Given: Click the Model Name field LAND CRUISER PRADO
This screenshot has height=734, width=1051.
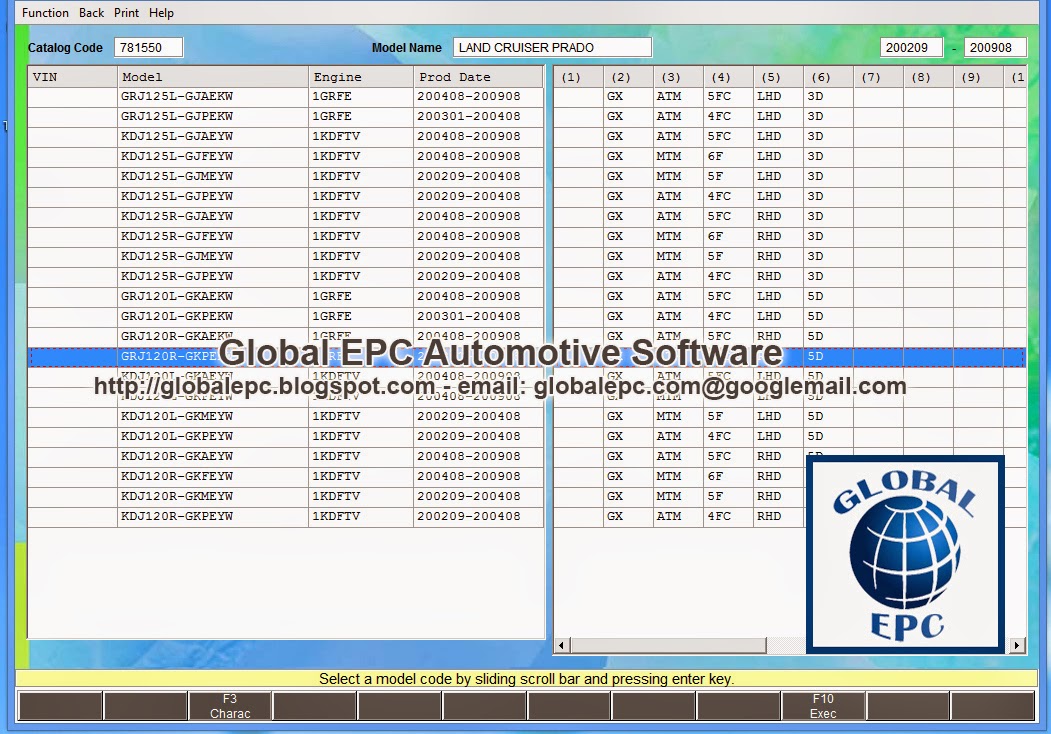Looking at the screenshot, I should (x=552, y=48).
